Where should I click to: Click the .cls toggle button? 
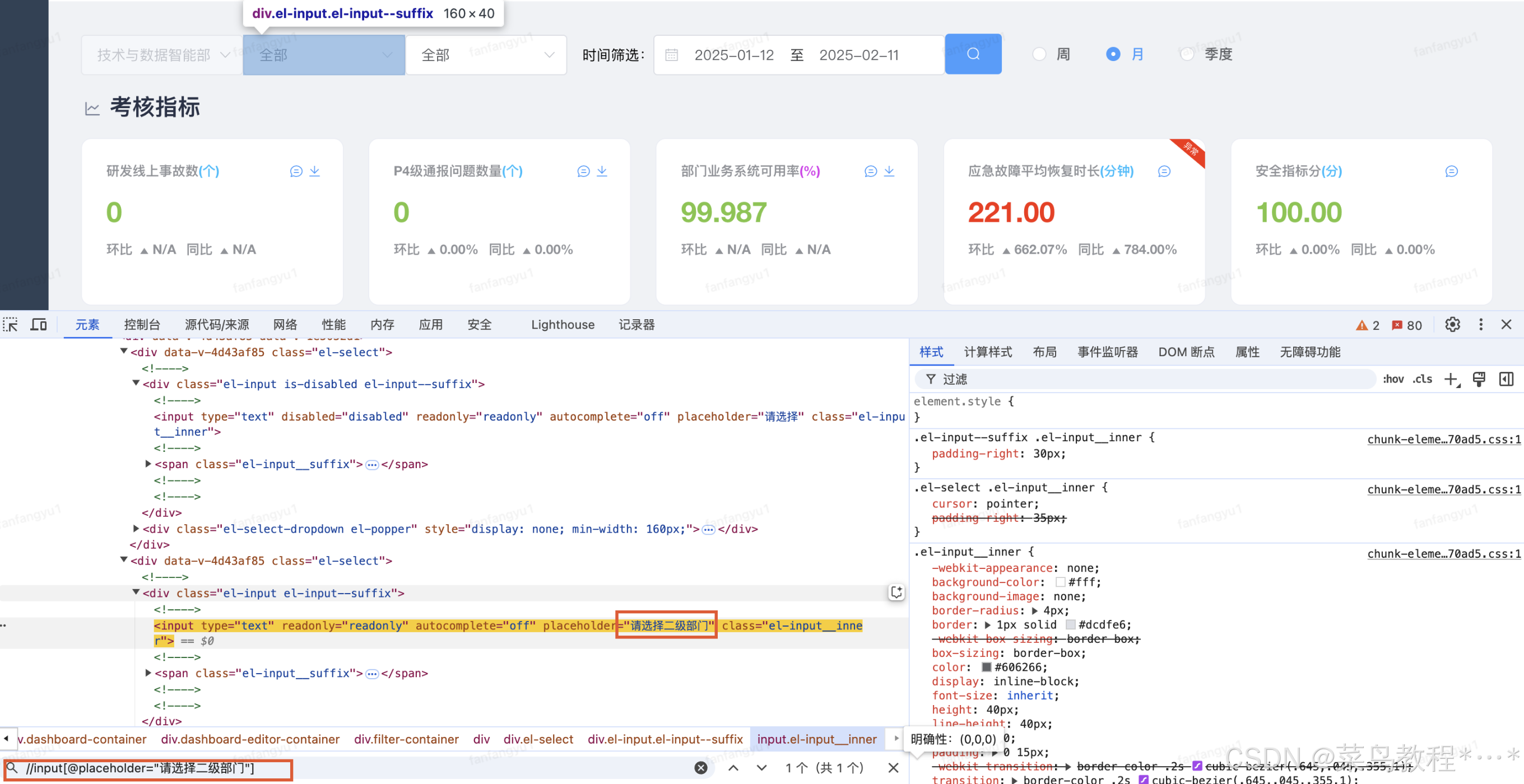click(x=1421, y=379)
